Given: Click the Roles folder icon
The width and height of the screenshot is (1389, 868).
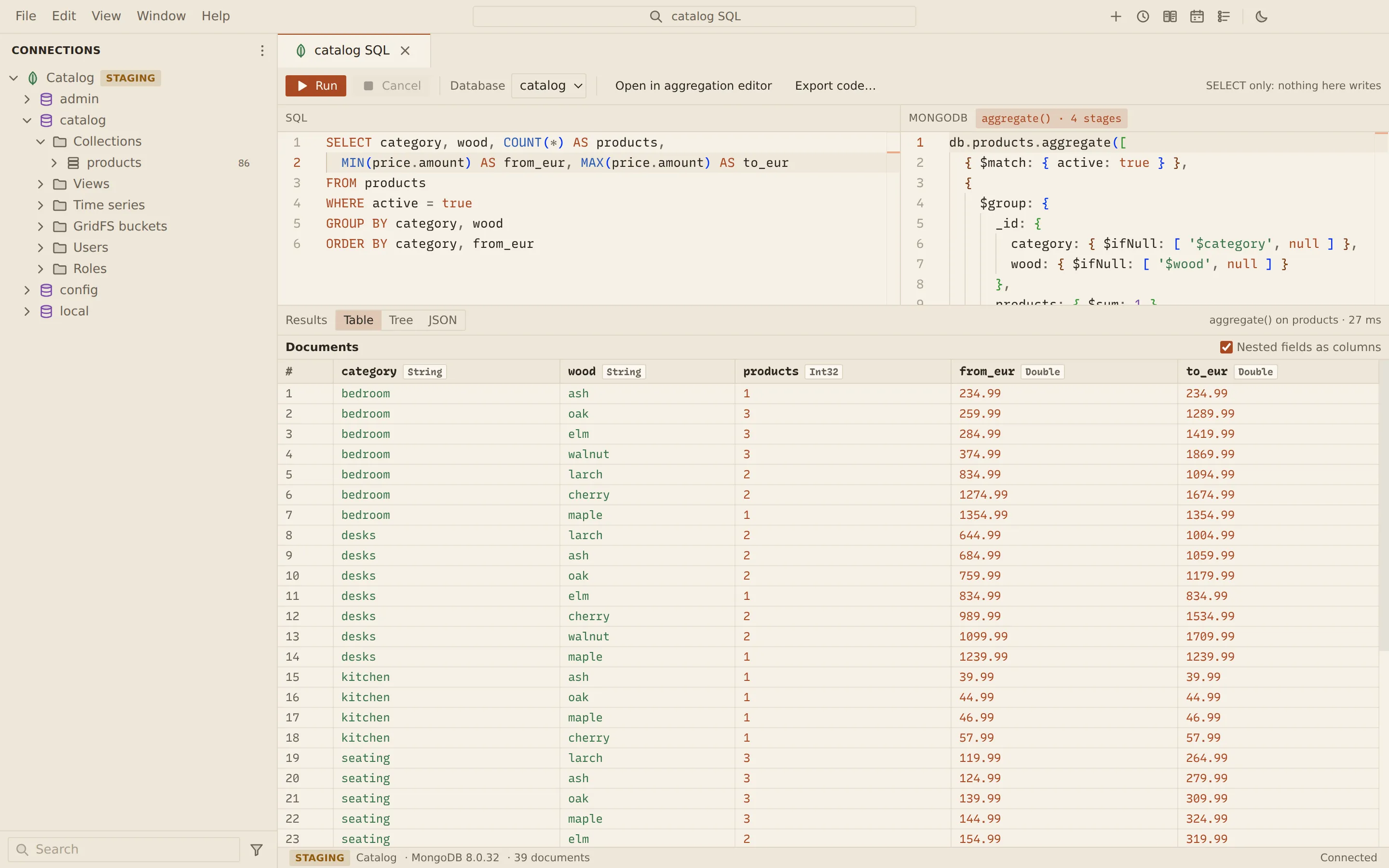Looking at the screenshot, I should click(x=60, y=269).
